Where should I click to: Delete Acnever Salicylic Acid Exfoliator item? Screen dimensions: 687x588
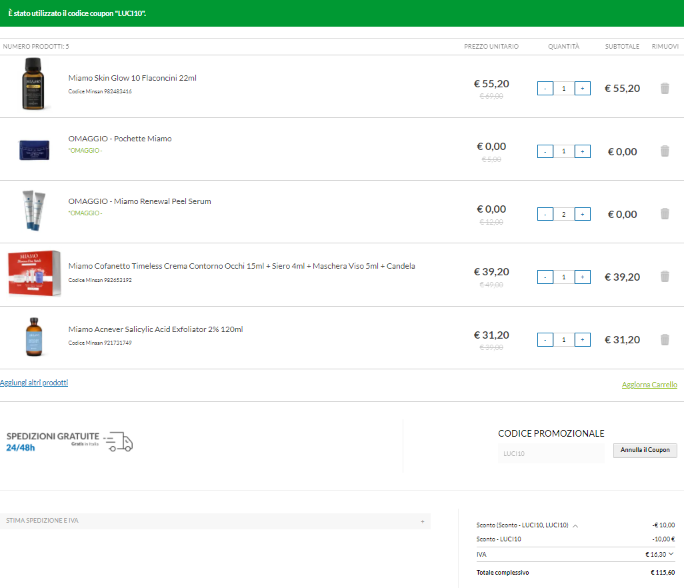(x=665, y=340)
